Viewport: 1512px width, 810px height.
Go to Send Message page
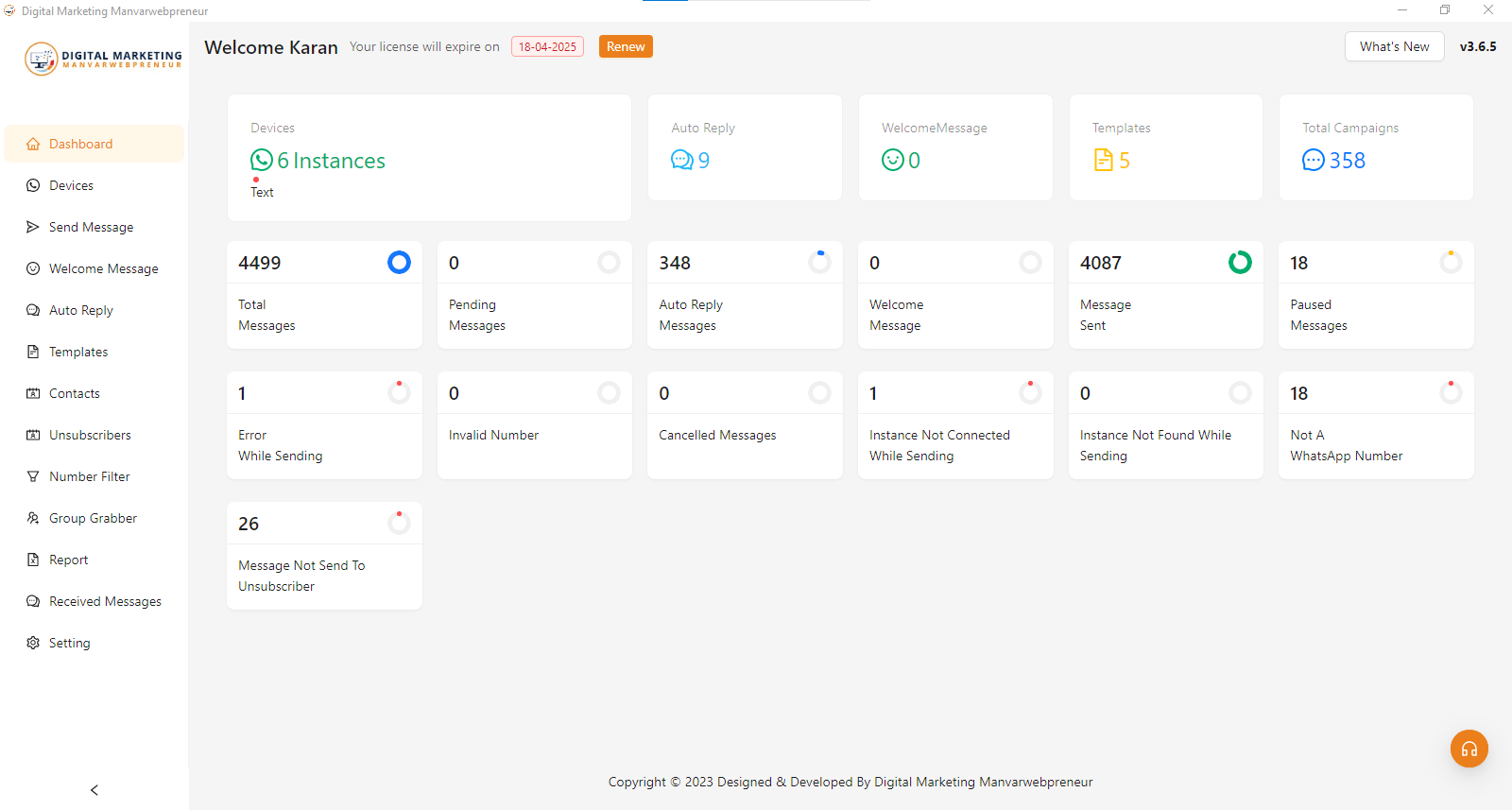click(91, 227)
